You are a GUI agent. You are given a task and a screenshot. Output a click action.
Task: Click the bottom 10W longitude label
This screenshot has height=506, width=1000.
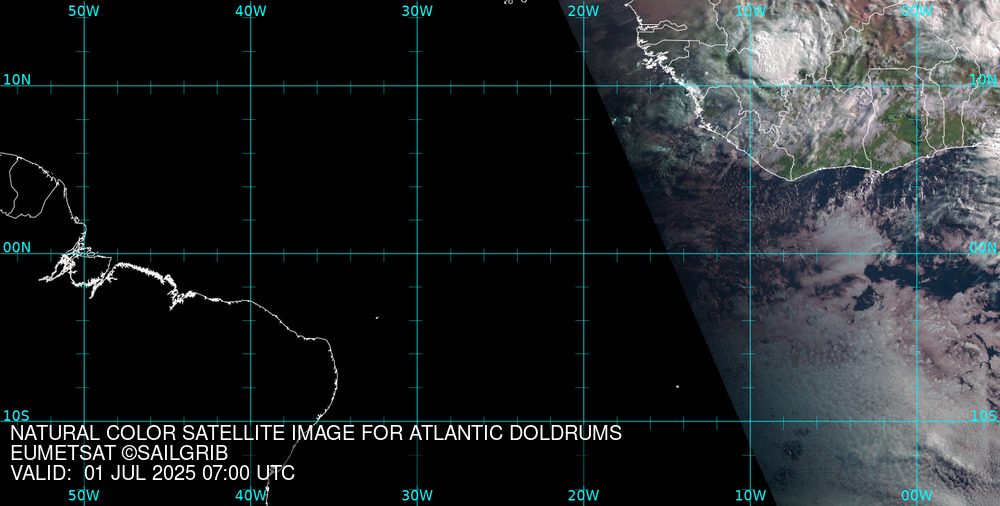point(751,495)
